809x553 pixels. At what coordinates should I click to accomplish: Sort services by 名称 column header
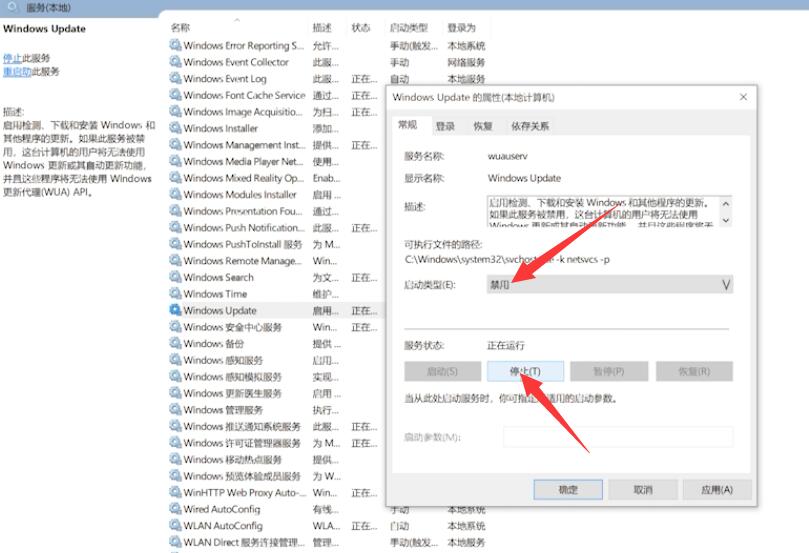(x=181, y=27)
